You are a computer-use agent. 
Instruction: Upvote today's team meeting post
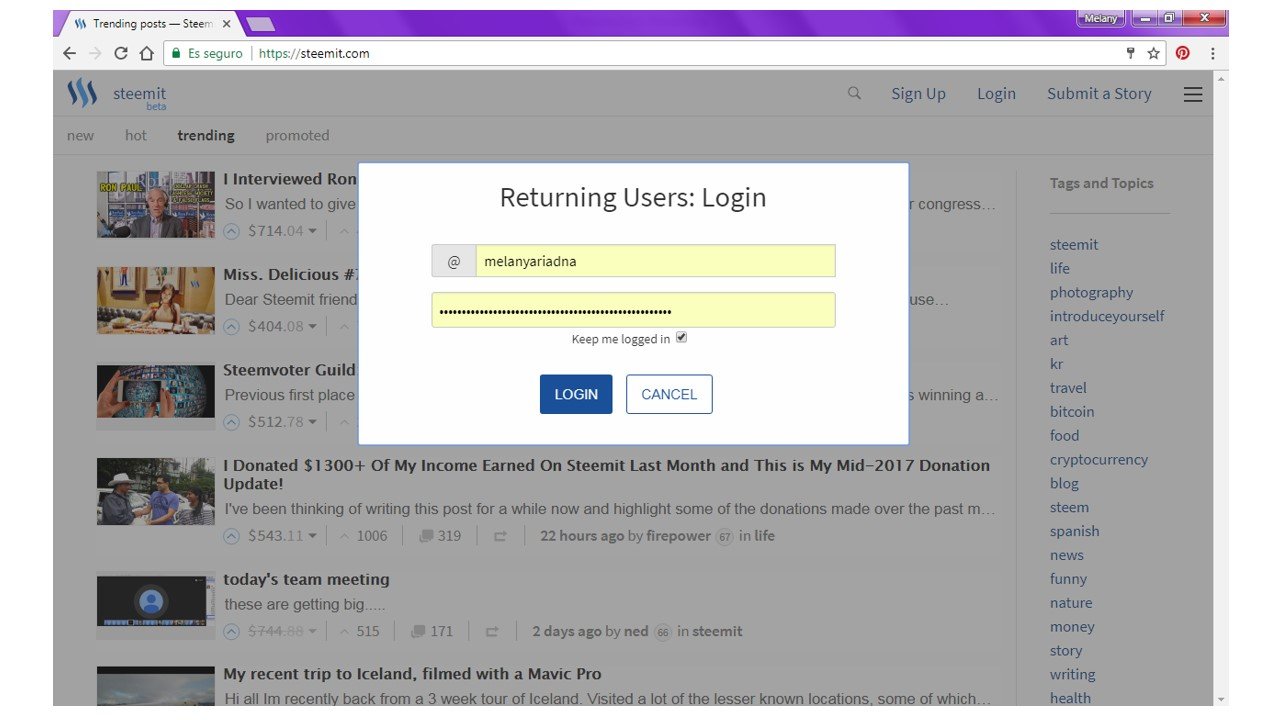click(x=231, y=632)
